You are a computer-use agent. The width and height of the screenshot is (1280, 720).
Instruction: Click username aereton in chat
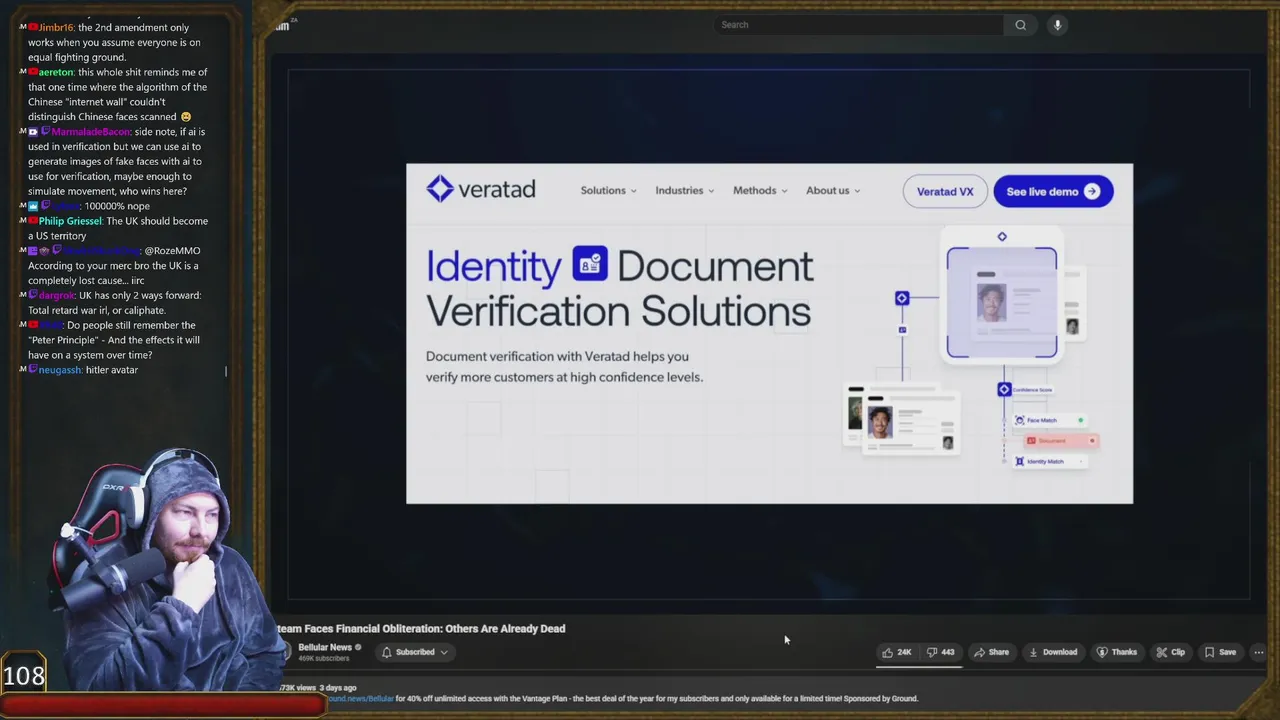(56, 72)
